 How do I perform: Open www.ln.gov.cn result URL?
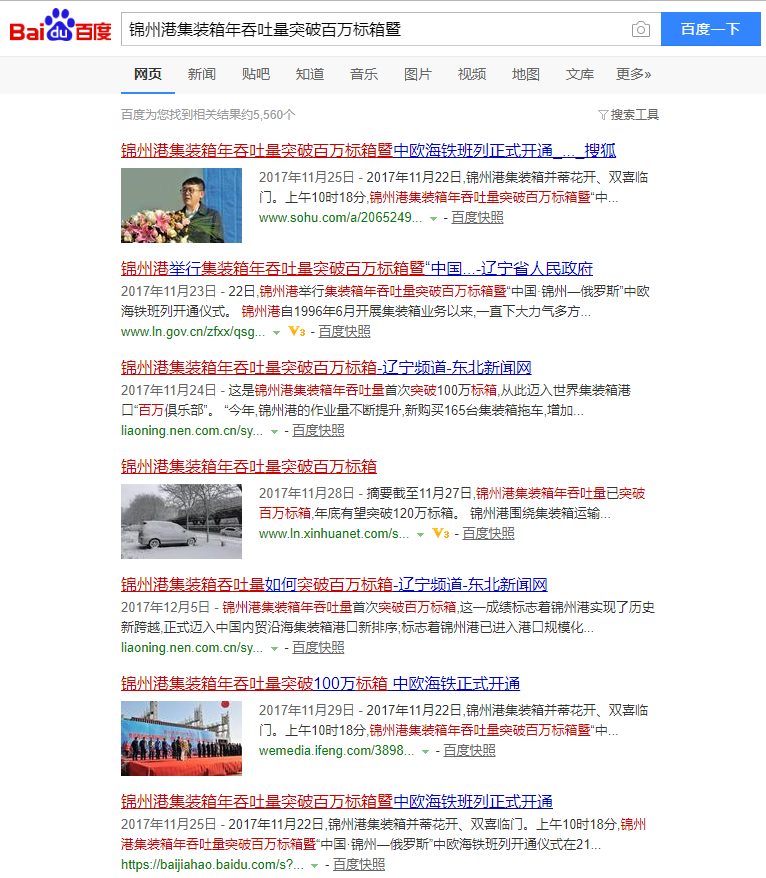(193, 332)
